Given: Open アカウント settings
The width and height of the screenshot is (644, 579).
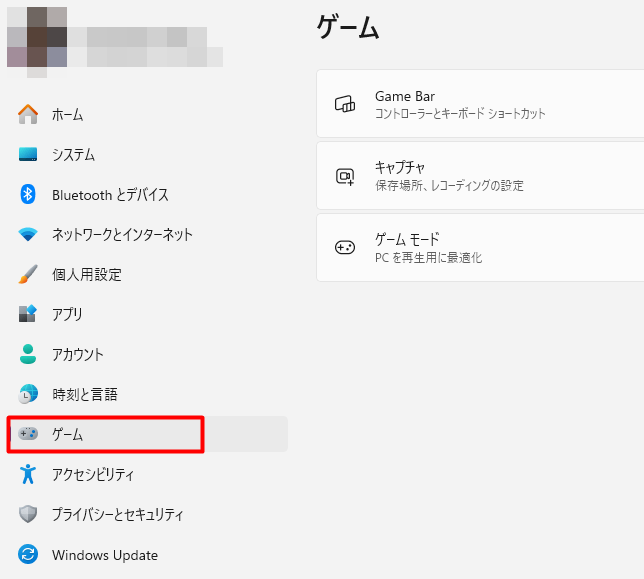Looking at the screenshot, I should (x=147, y=354).
